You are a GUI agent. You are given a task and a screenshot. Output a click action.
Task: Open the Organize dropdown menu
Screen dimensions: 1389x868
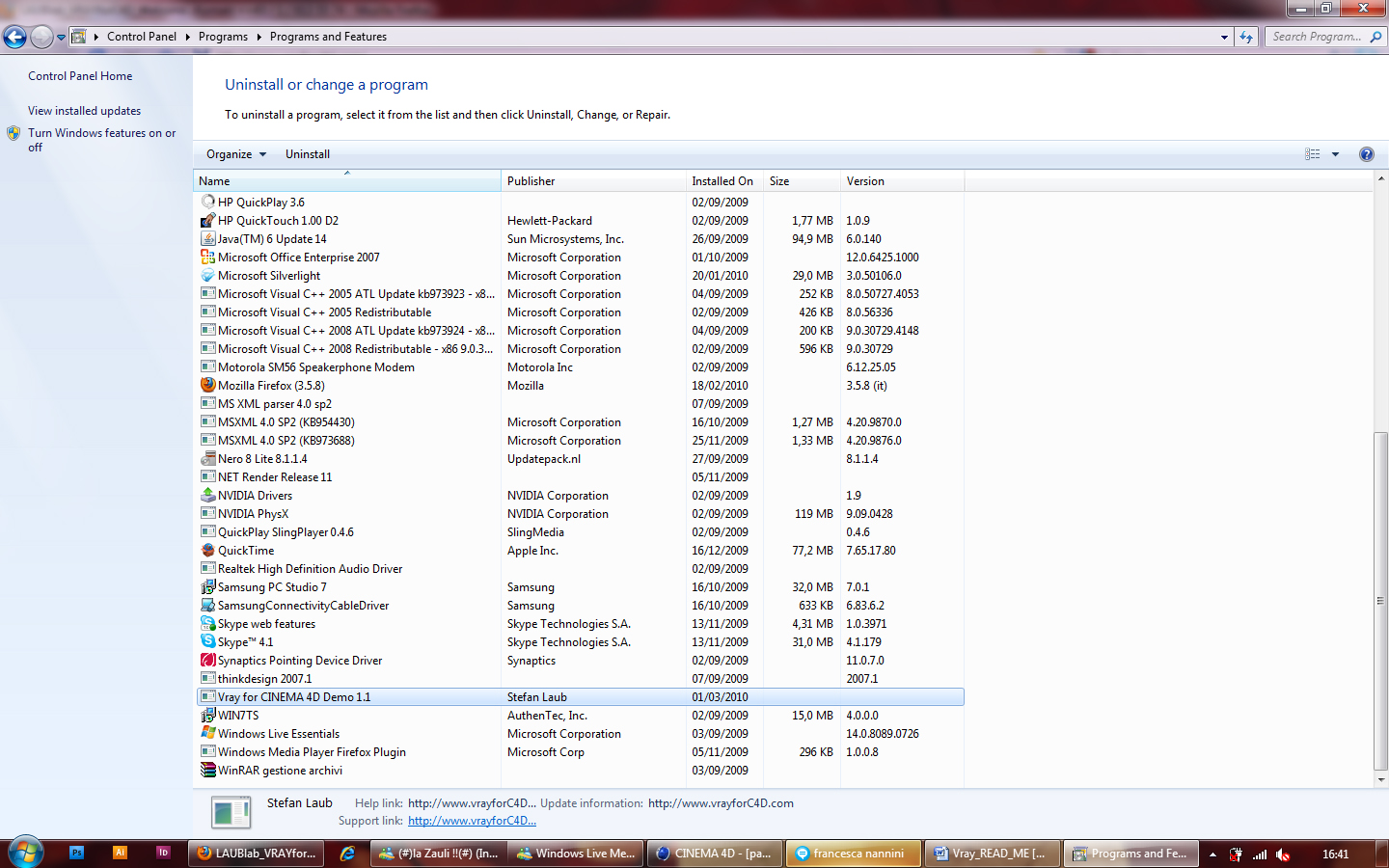(235, 154)
